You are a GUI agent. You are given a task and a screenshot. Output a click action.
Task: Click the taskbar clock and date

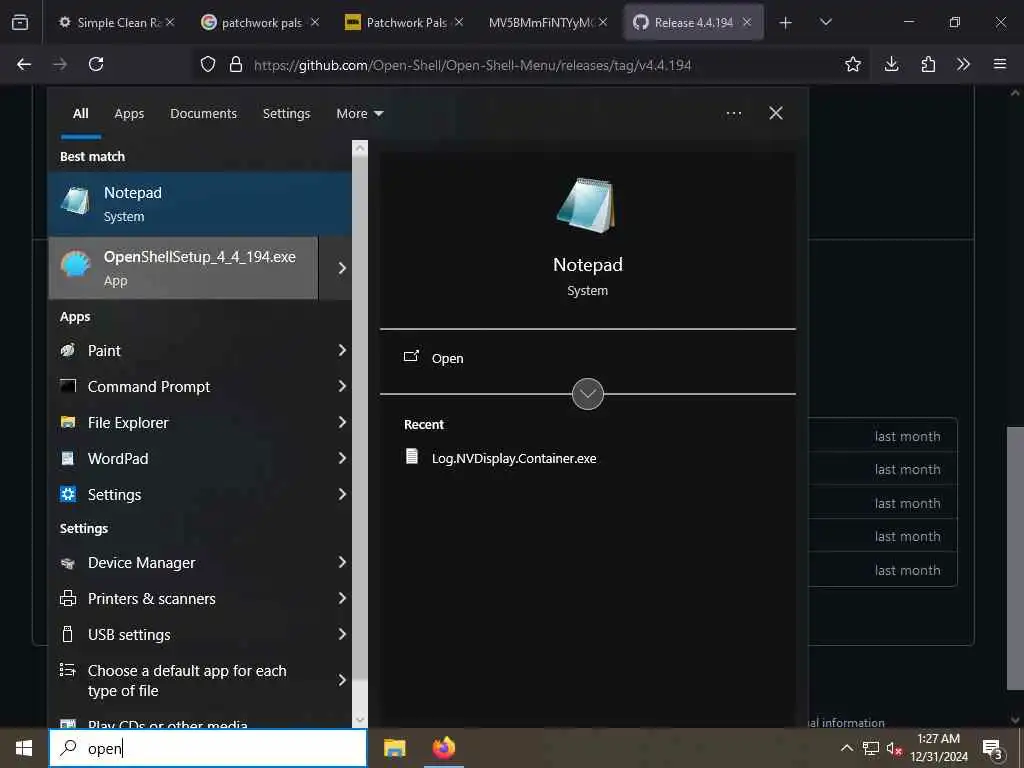[938, 748]
